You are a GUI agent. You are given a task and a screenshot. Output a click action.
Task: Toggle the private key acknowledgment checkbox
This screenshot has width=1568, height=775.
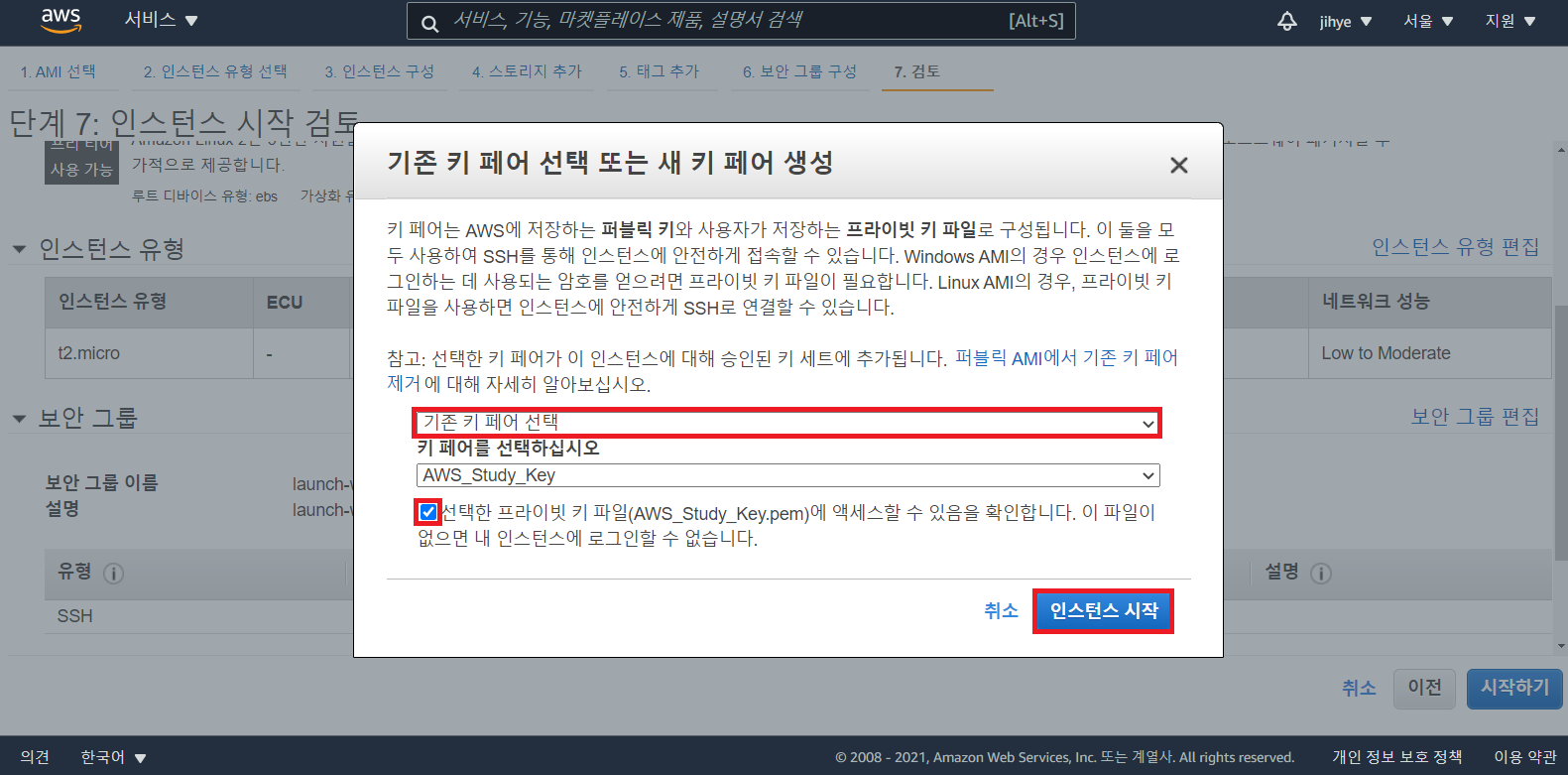pyautogui.click(x=427, y=512)
